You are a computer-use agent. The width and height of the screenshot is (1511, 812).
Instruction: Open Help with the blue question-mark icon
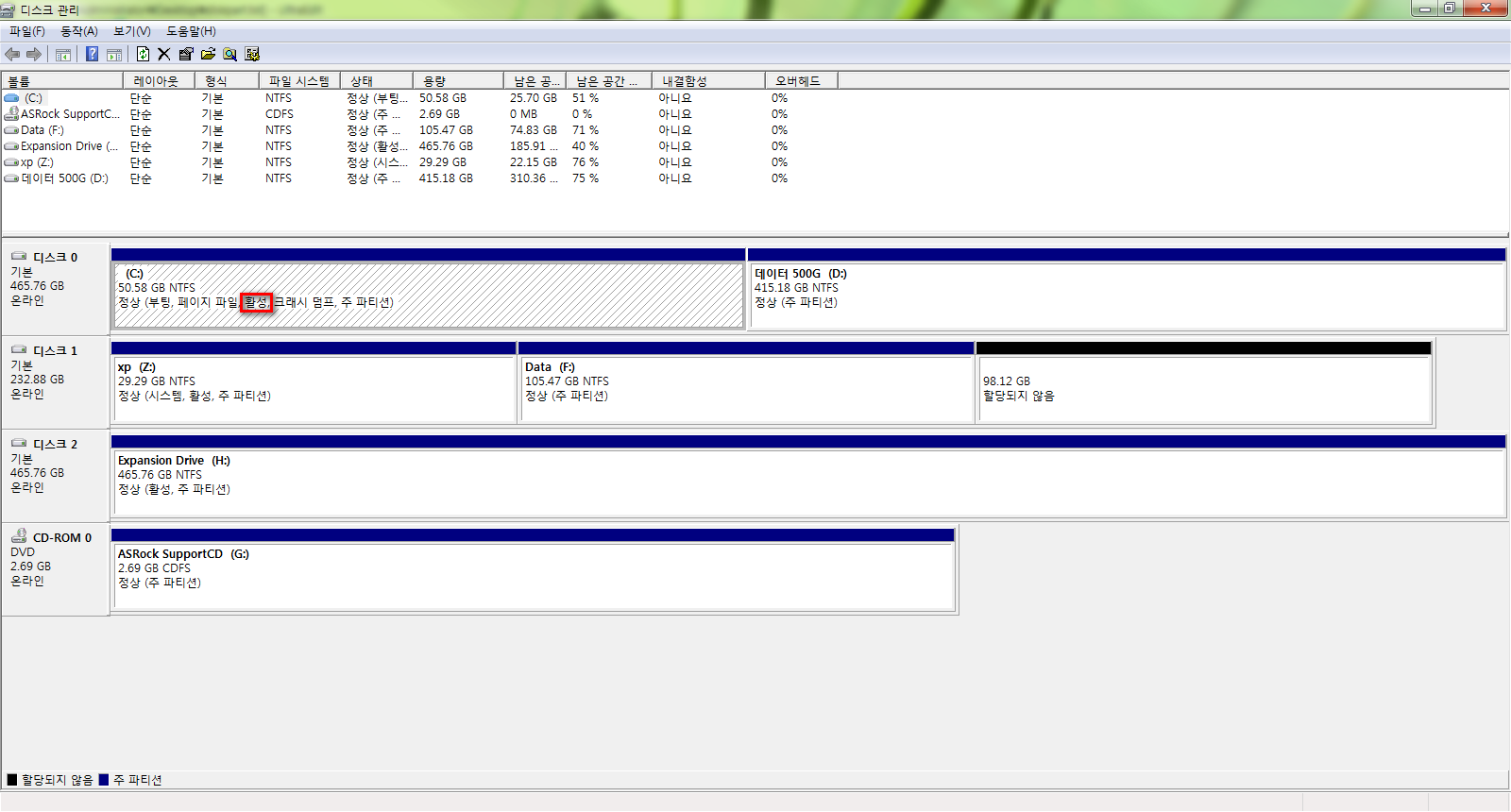(92, 54)
